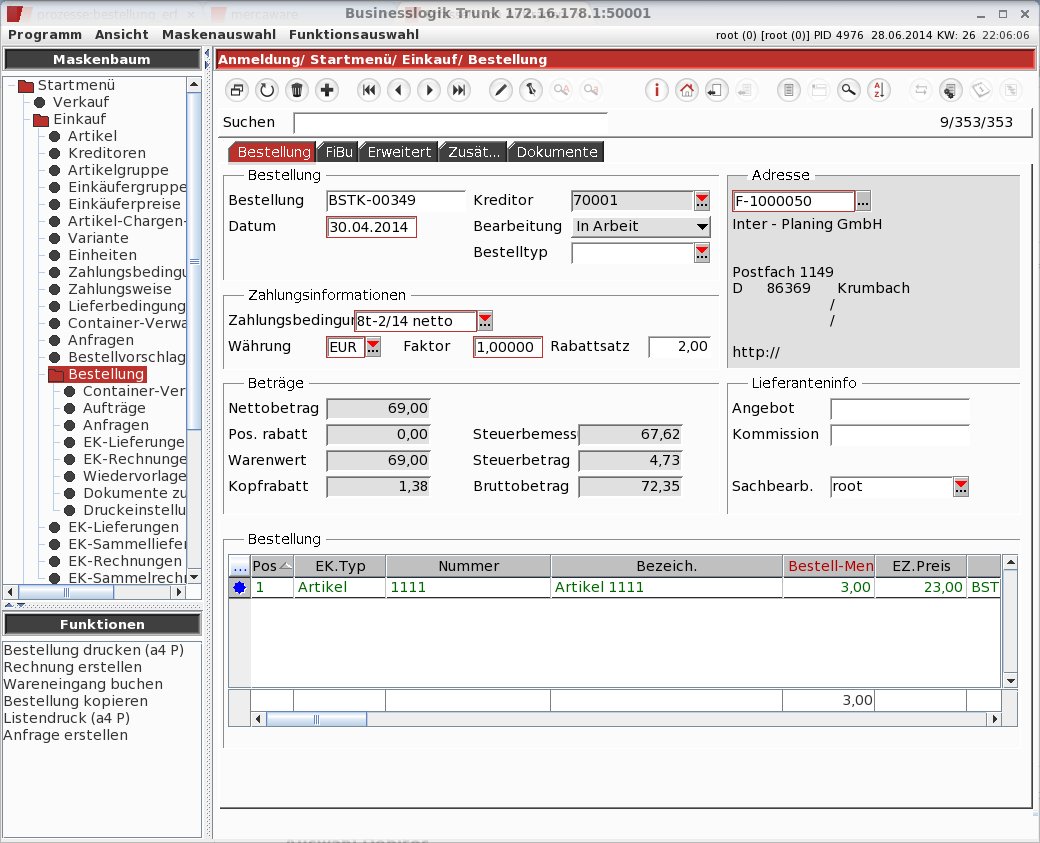The height and width of the screenshot is (843, 1040).
Task: Open the Ansicht menu
Action: [x=121, y=34]
